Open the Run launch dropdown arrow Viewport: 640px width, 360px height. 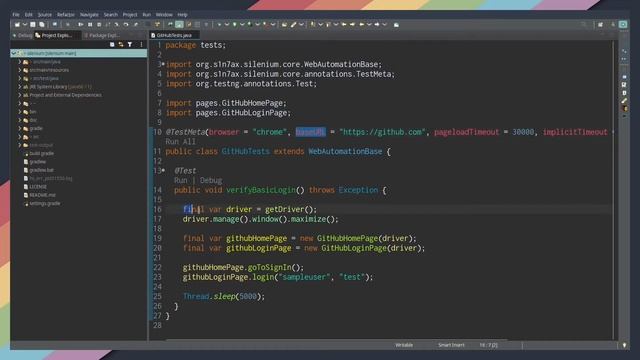tap(242, 24)
